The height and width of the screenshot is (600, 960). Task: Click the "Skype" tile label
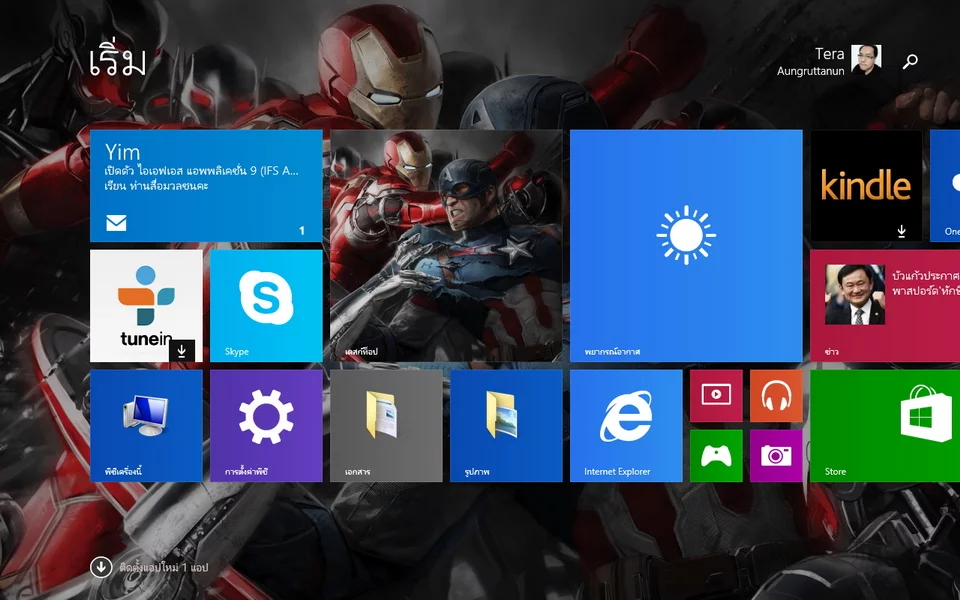point(236,351)
